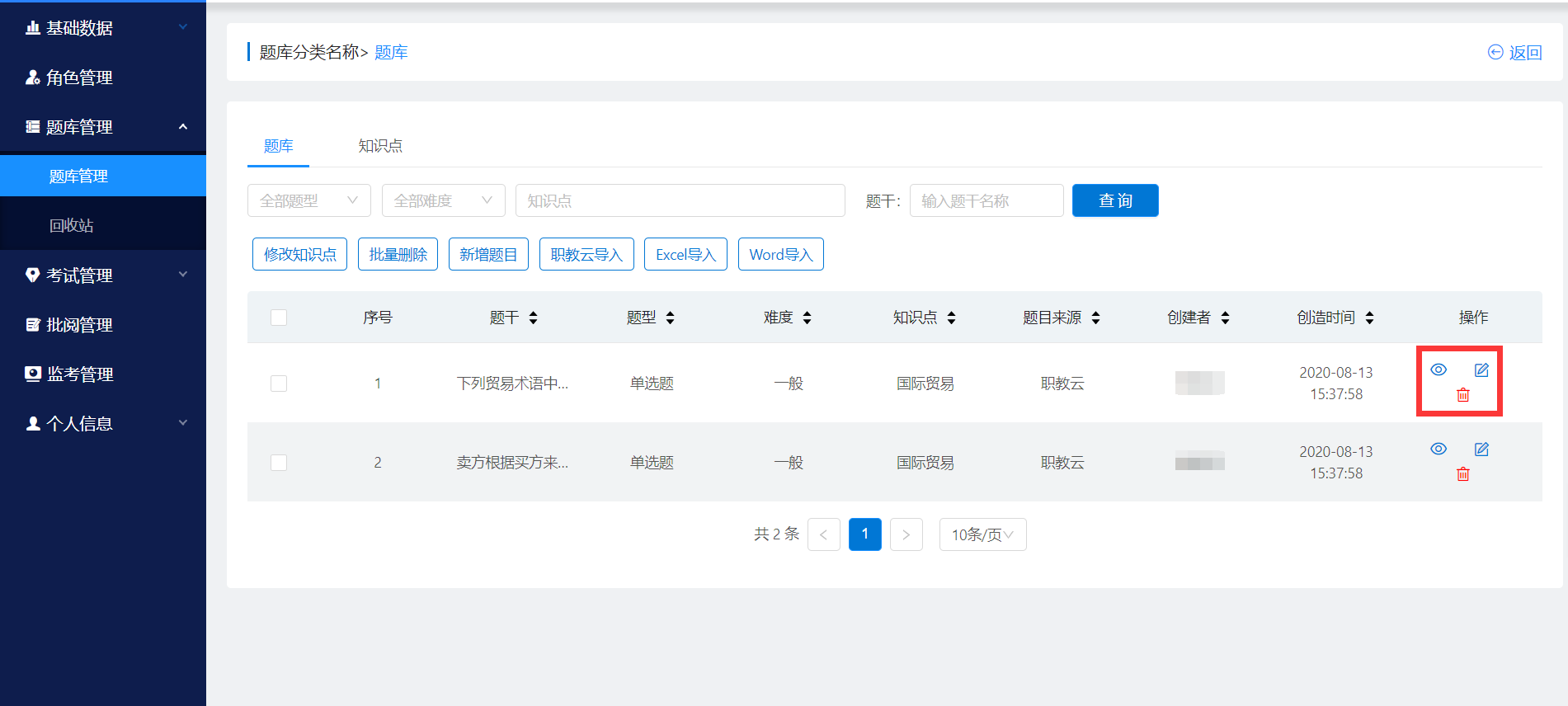This screenshot has width=1568, height=706.
Task: Go to the next page arrow
Action: point(906,534)
